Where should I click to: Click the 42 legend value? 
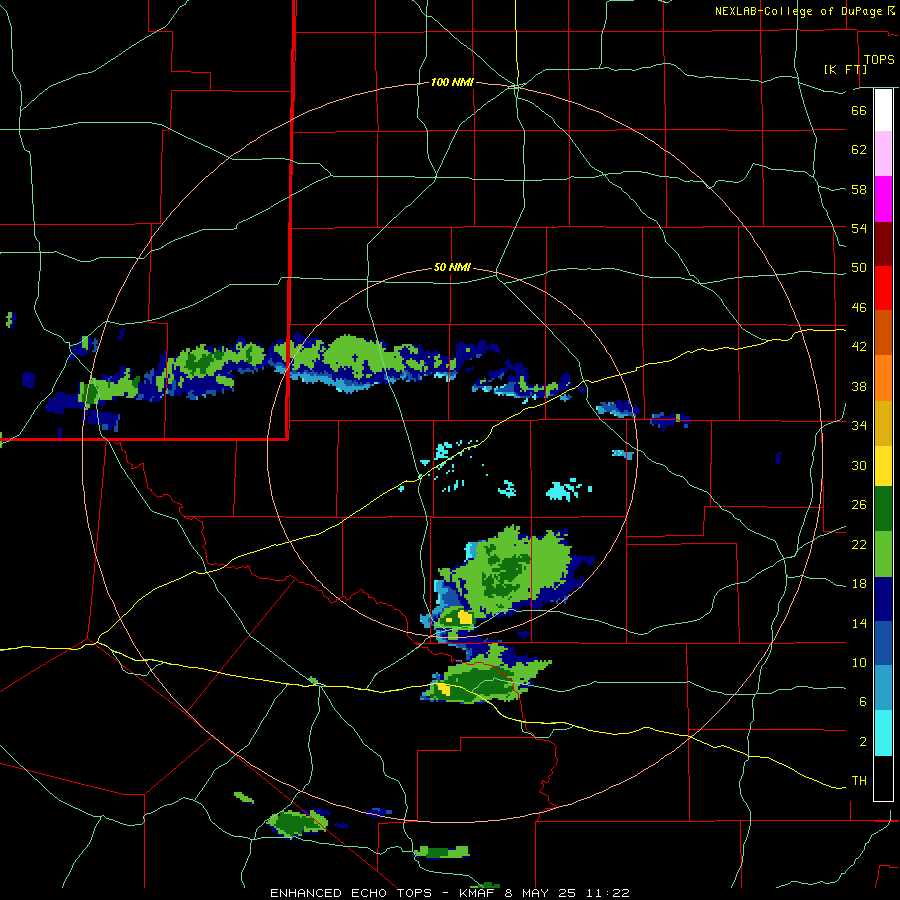[x=859, y=346]
